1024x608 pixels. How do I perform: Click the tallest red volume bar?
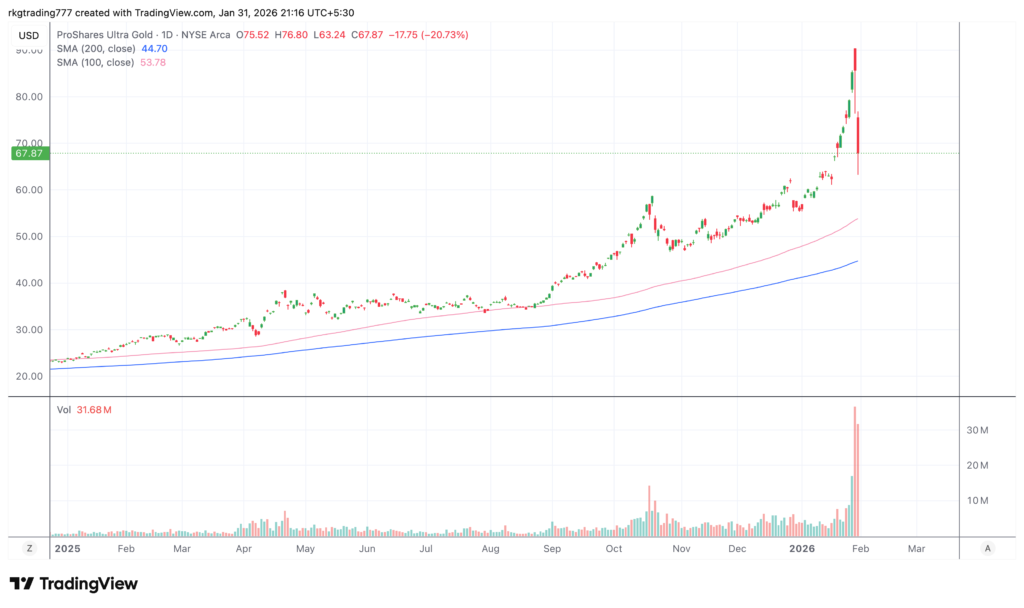point(855,470)
